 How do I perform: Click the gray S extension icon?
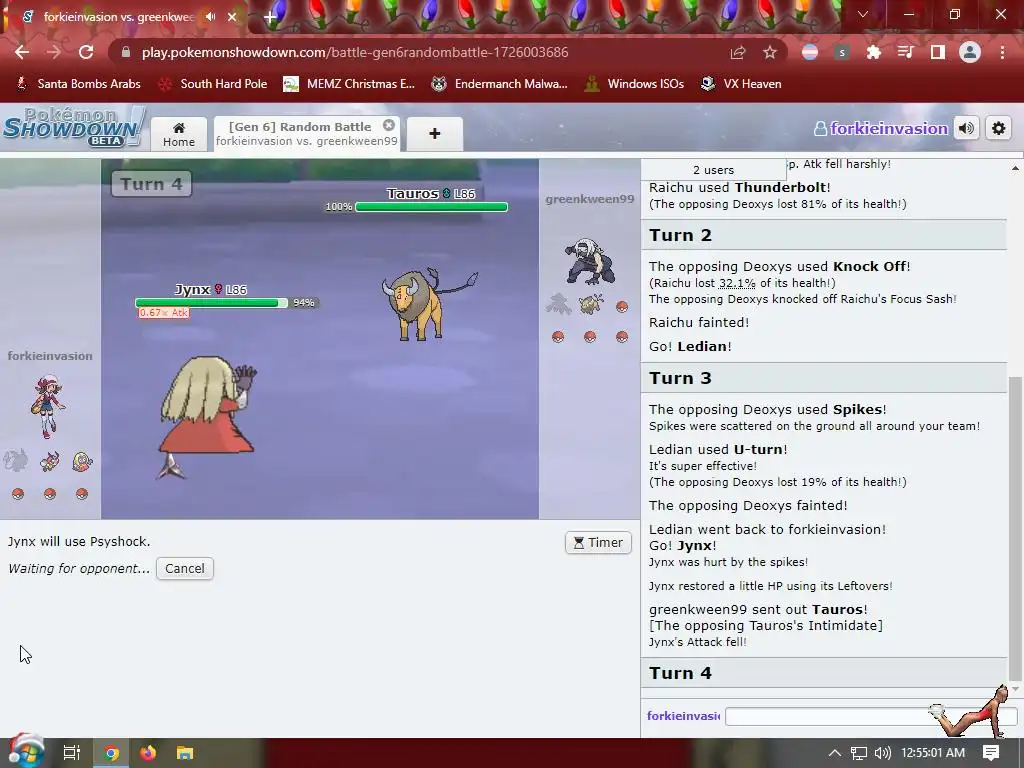[x=842, y=52]
